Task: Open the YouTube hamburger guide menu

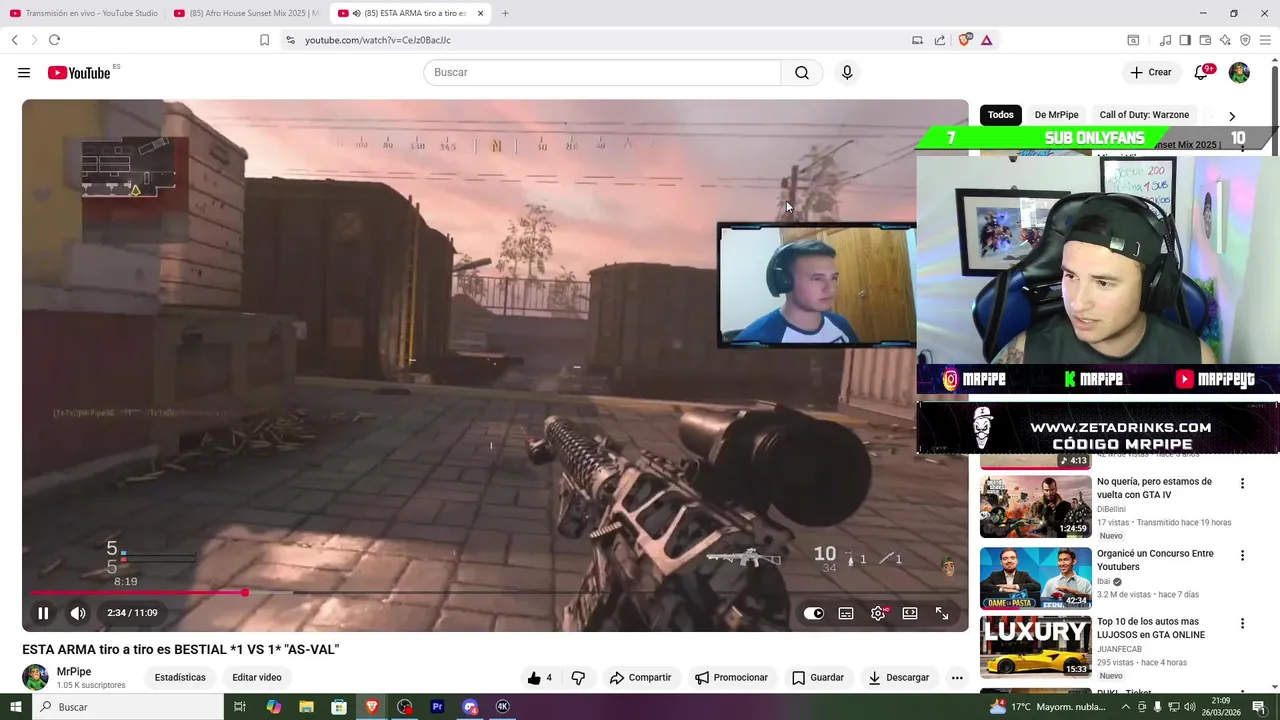Action: (24, 72)
